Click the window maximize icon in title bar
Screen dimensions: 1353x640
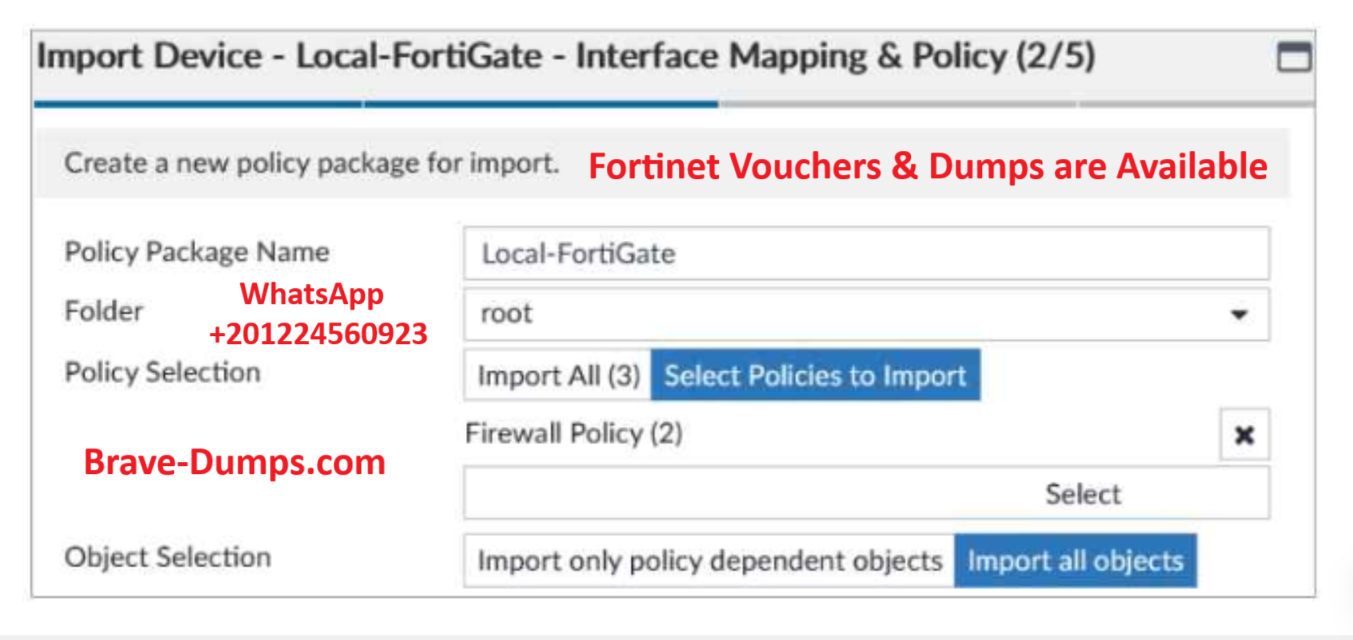pyautogui.click(x=1294, y=59)
